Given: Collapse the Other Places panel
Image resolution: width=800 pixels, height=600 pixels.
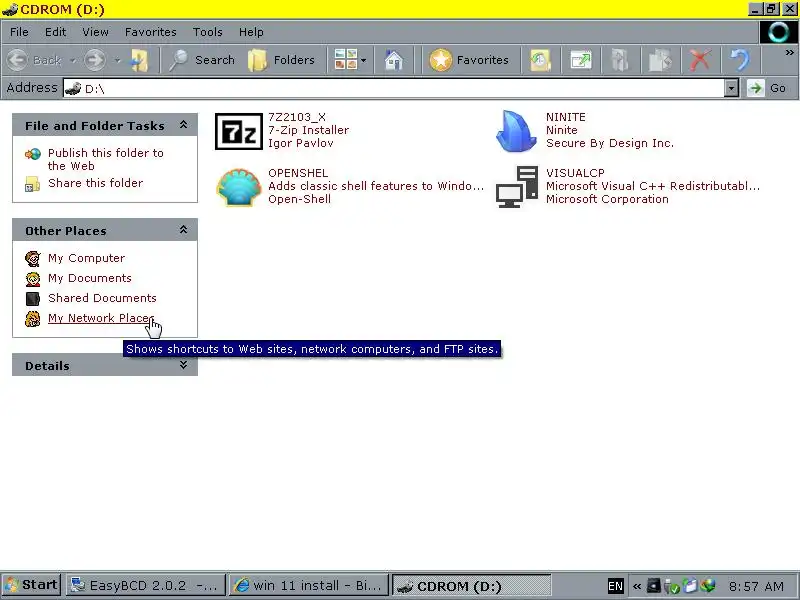Looking at the screenshot, I should [x=183, y=230].
